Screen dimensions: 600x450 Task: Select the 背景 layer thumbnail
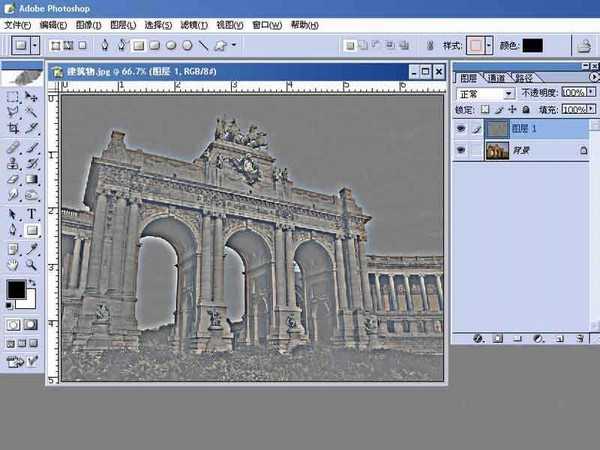pyautogui.click(x=497, y=150)
